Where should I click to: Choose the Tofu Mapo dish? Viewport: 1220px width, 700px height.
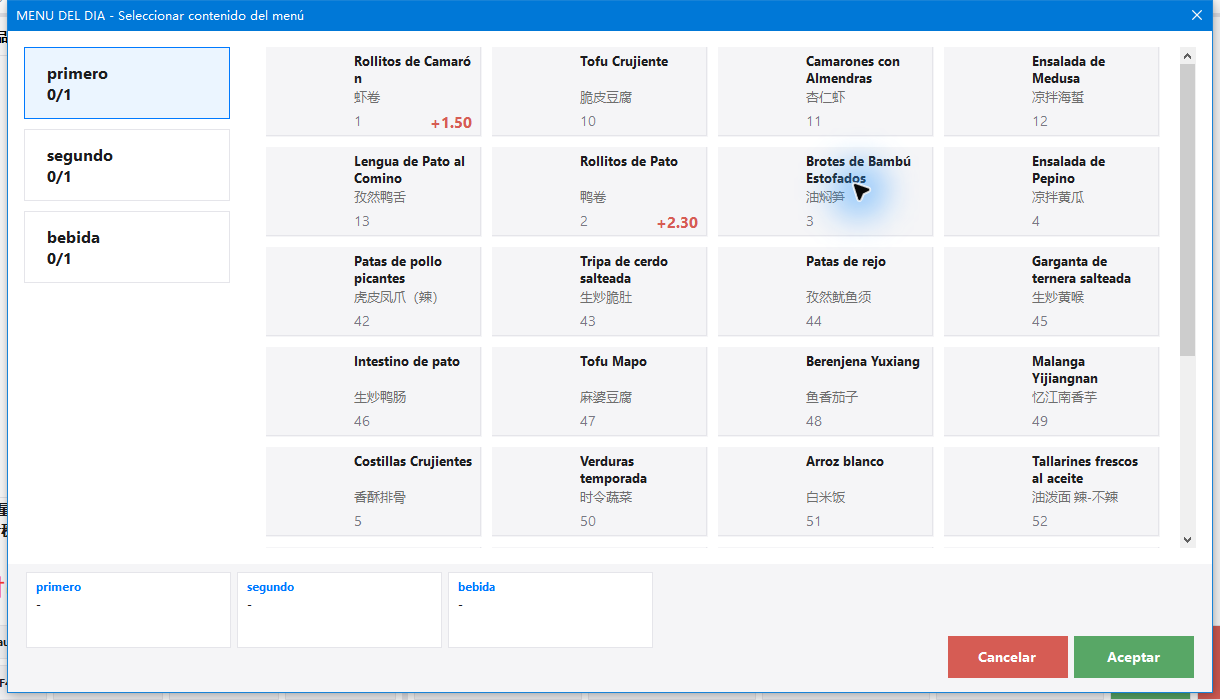[x=599, y=391]
